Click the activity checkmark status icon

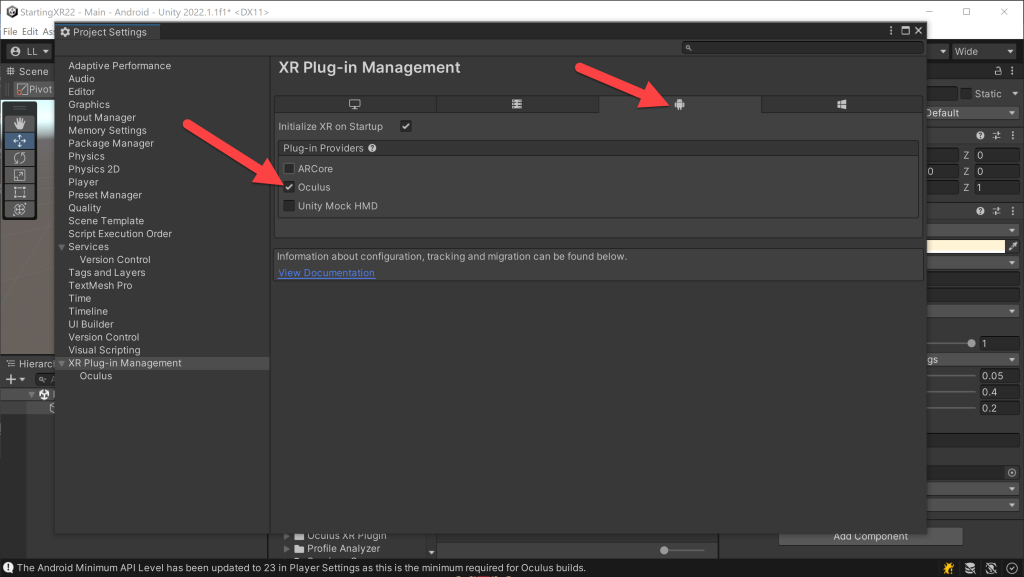coord(1012,568)
